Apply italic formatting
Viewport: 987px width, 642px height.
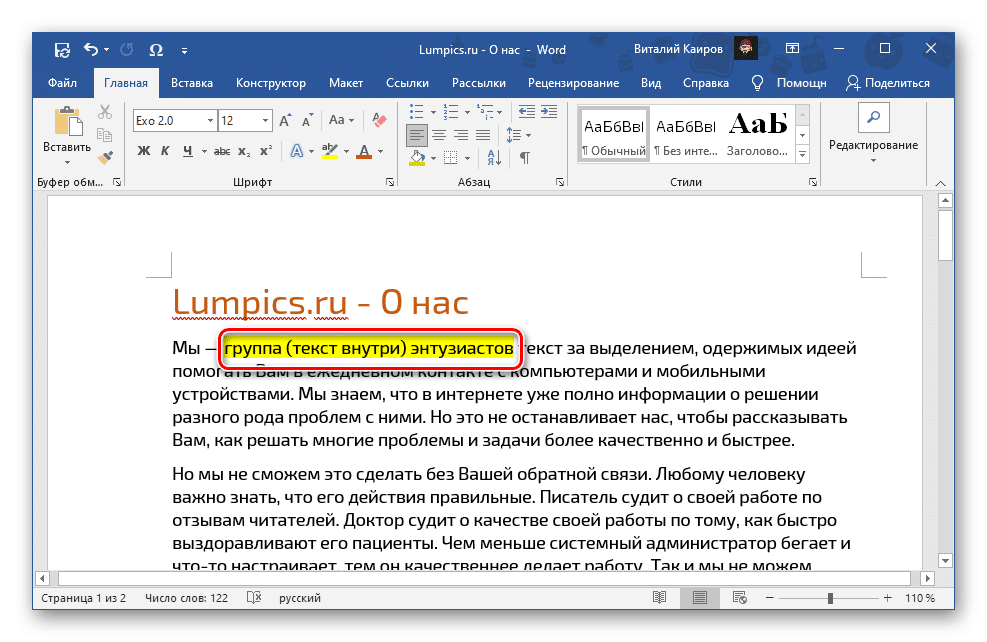[x=164, y=149]
